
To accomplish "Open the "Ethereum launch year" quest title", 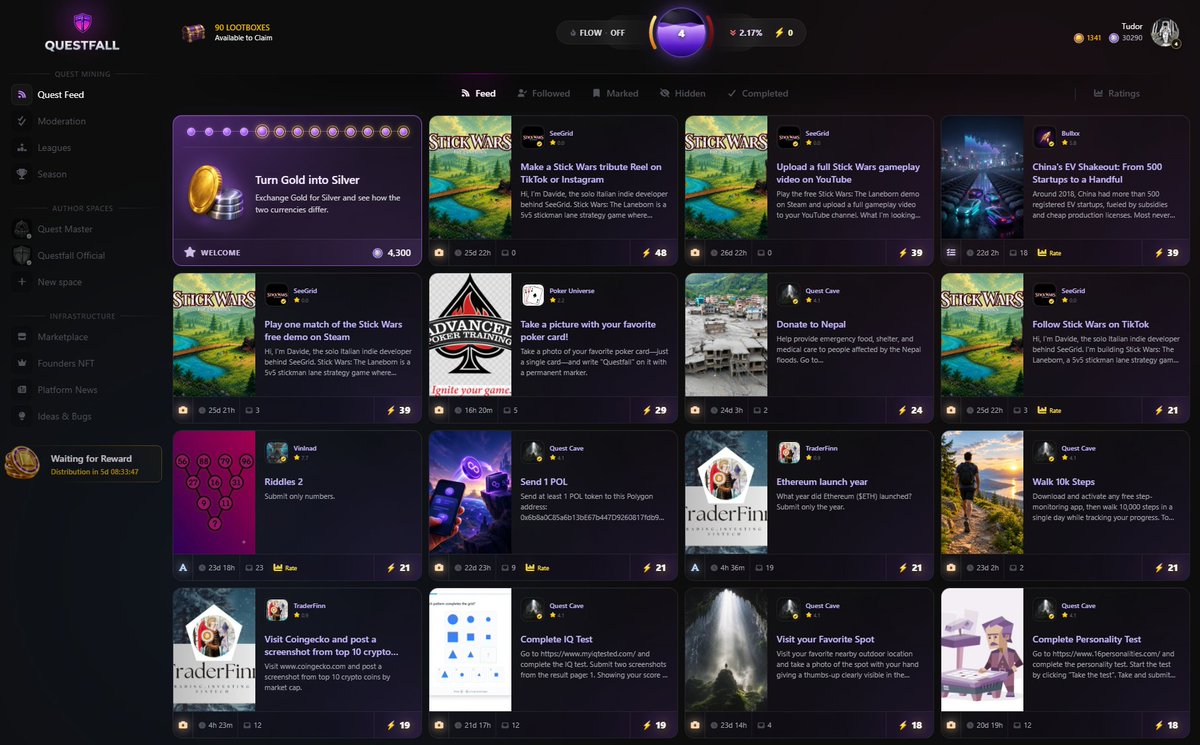I will click(822, 481).
